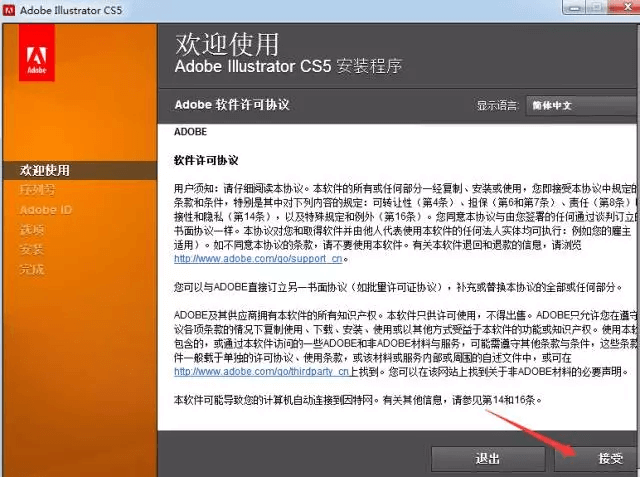Click the 接受 (Accept) button
This screenshot has width=640, height=477.
point(597,459)
